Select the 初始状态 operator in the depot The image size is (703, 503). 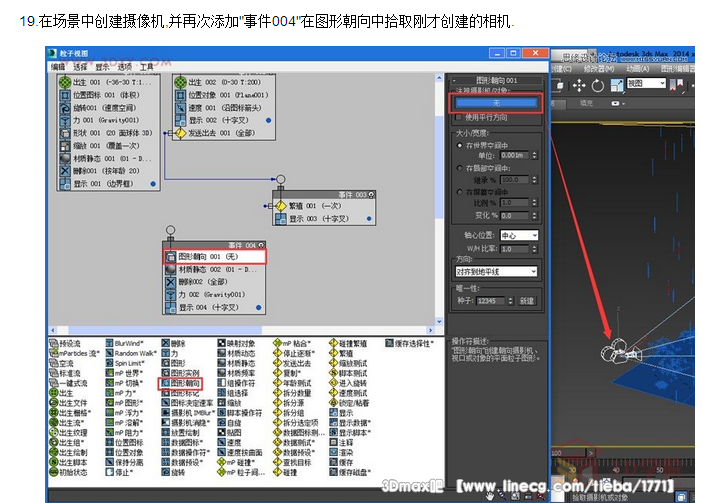[68, 472]
